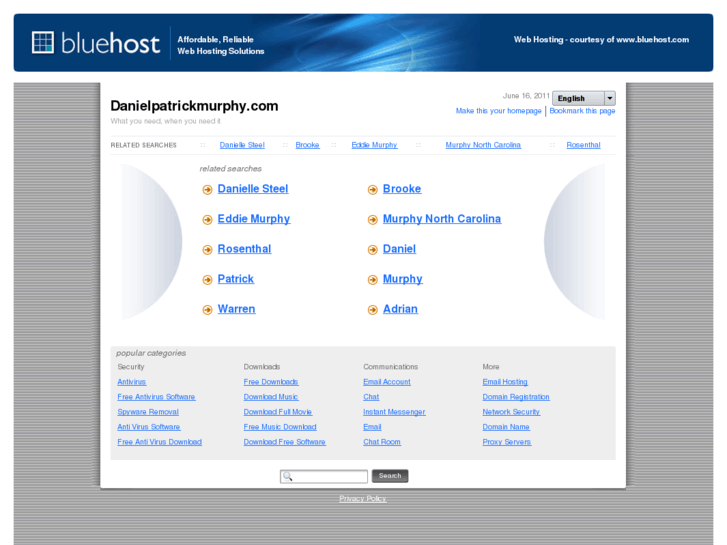This screenshot has height=545, width=727.
Task: Open the large Adrian link
Action: tap(400, 309)
